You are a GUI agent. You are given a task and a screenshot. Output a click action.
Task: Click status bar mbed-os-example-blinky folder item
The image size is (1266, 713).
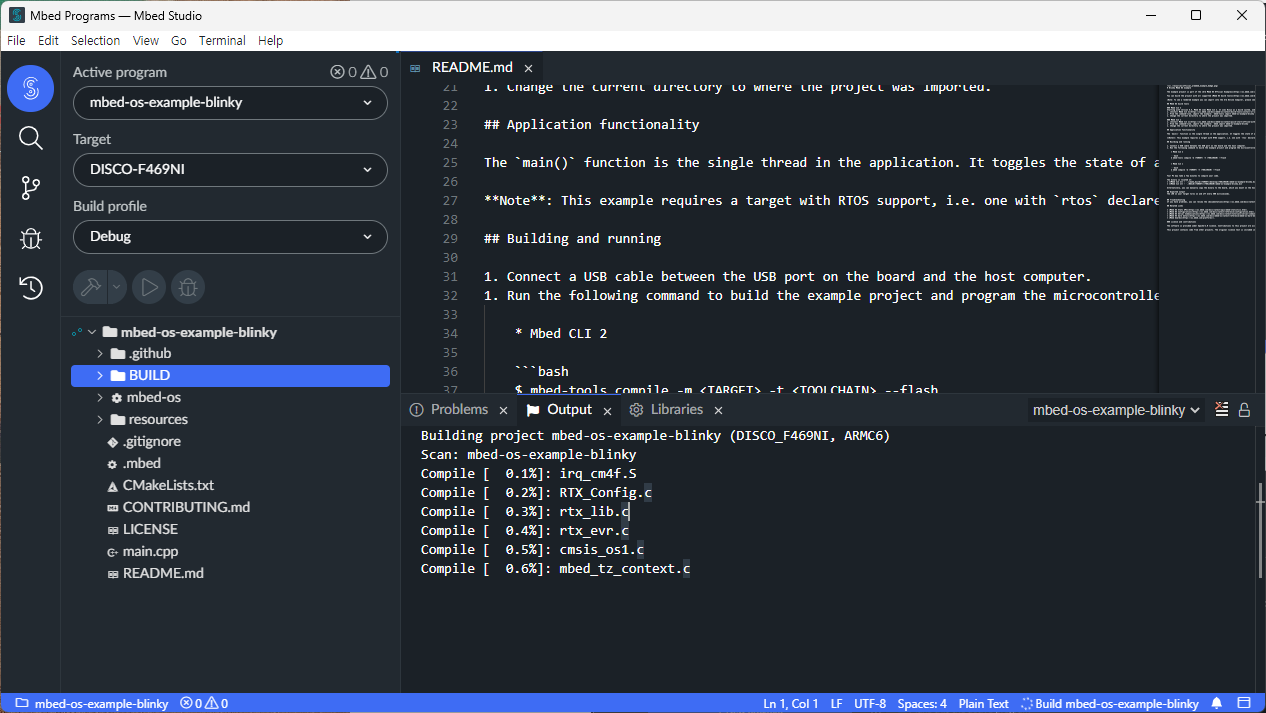coord(91,704)
